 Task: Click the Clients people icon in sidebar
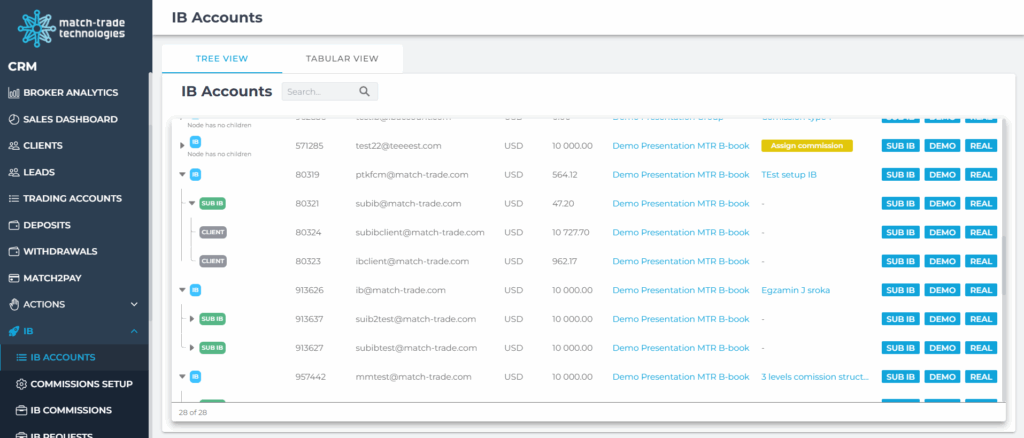(14, 146)
